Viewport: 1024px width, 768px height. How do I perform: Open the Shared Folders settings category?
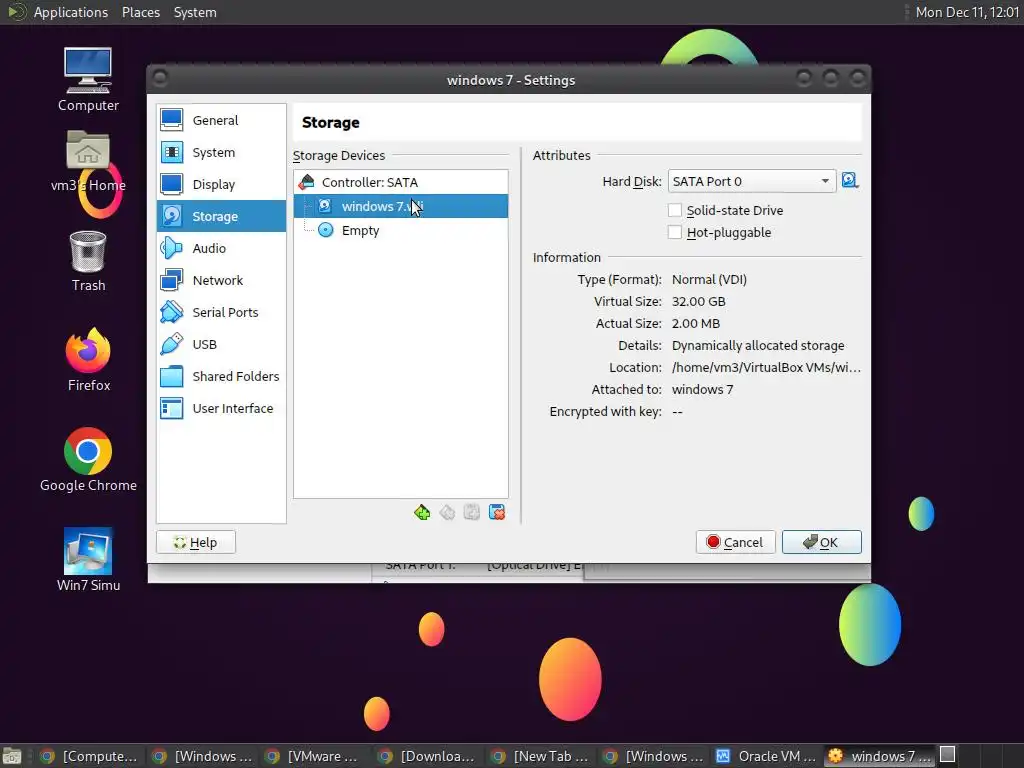pos(221,376)
